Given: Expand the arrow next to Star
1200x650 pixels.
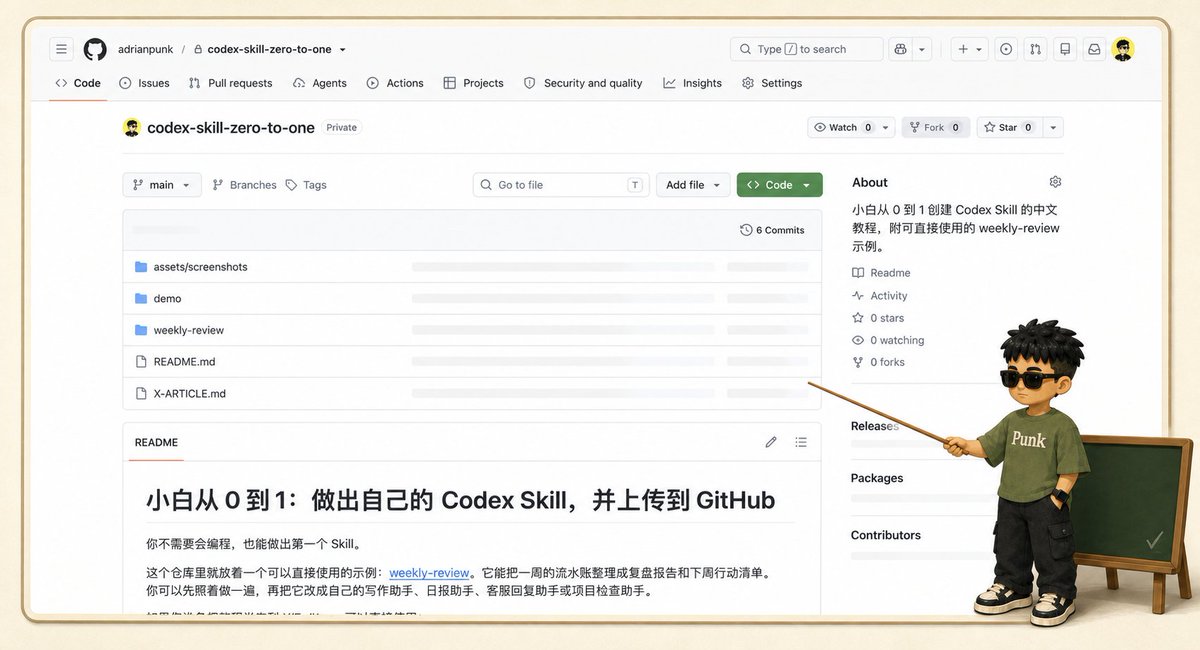Looking at the screenshot, I should (x=1053, y=127).
